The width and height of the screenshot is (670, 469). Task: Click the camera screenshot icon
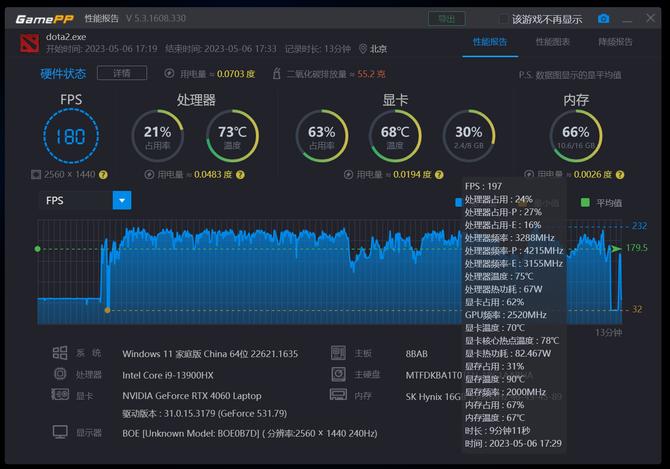tap(603, 18)
